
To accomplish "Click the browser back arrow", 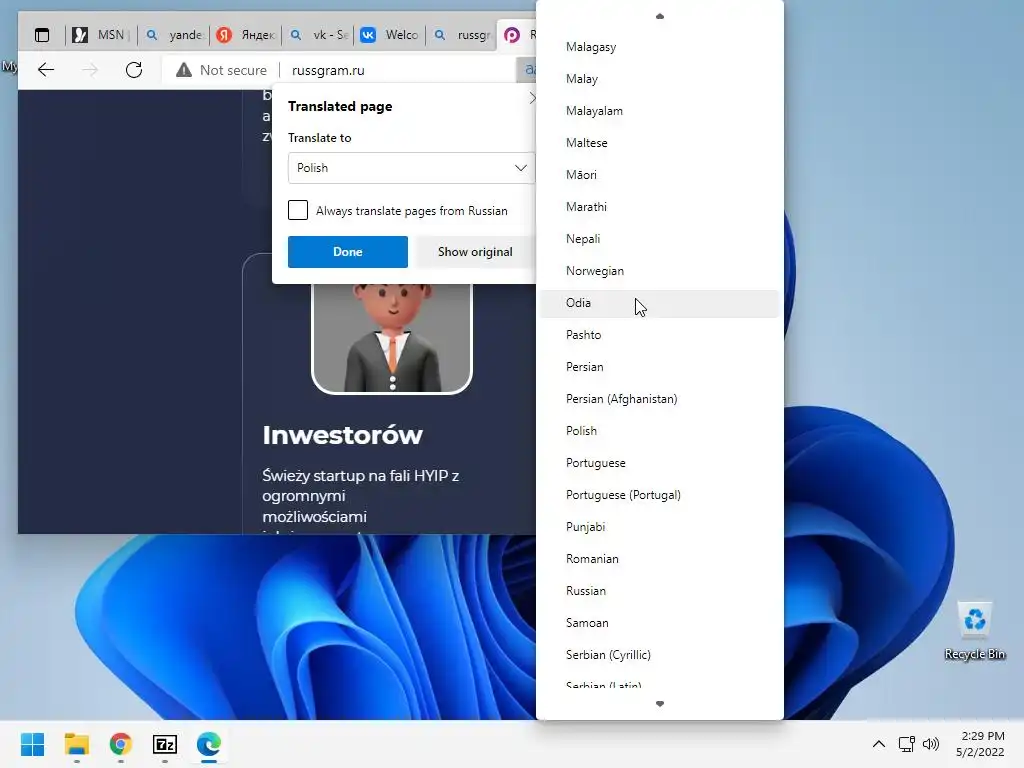I will [x=46, y=70].
